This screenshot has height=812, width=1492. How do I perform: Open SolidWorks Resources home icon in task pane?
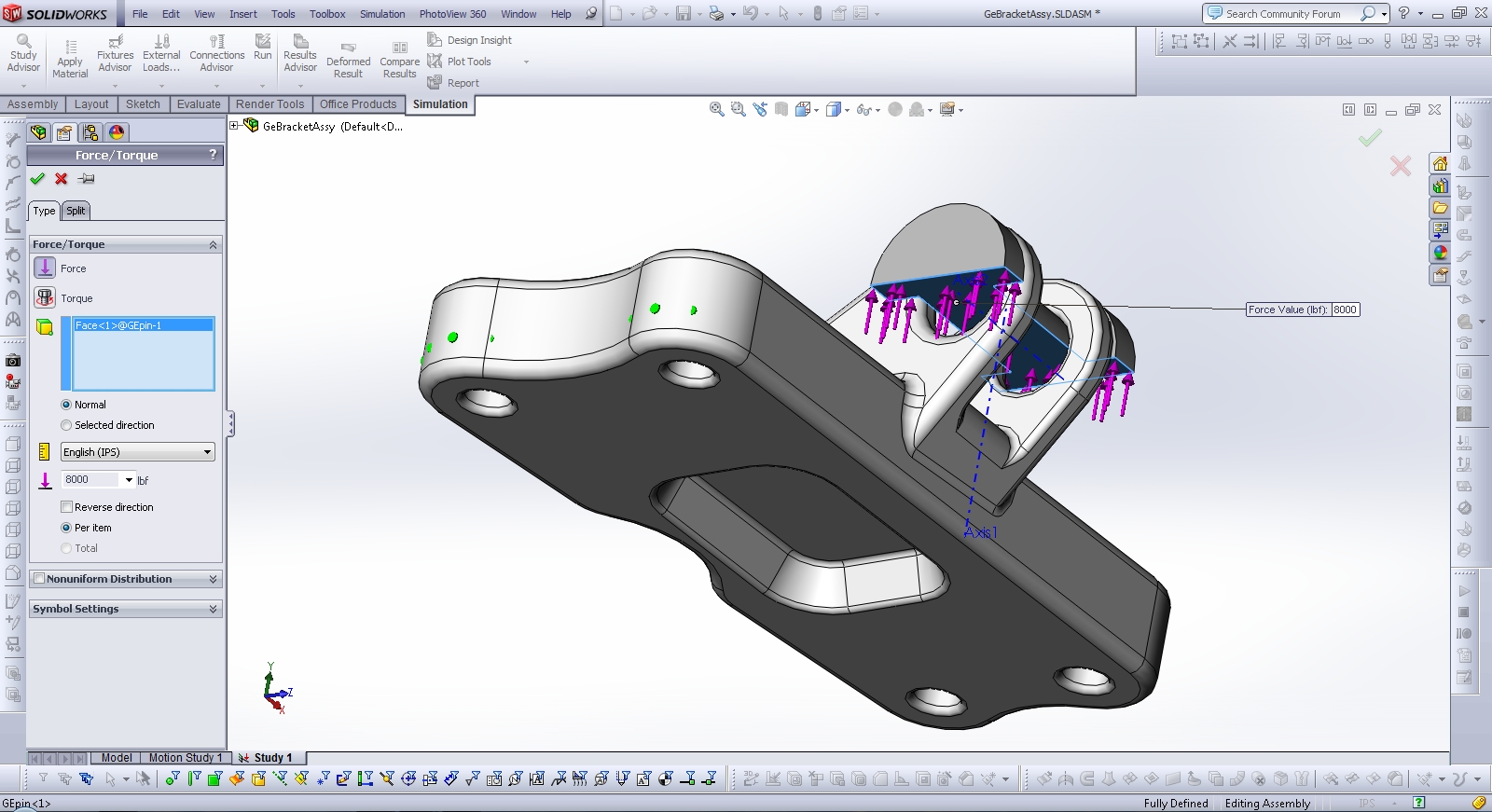(1441, 164)
